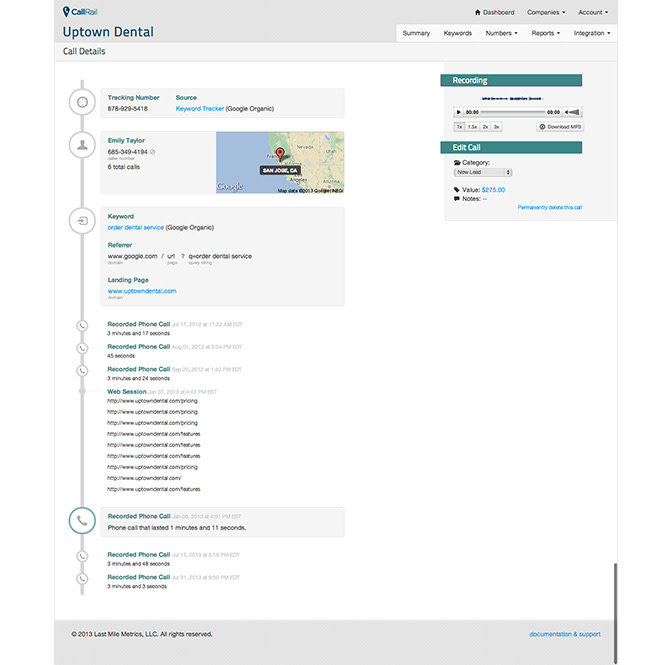Click the caller person timeline icon
The image size is (665, 665).
click(x=82, y=145)
